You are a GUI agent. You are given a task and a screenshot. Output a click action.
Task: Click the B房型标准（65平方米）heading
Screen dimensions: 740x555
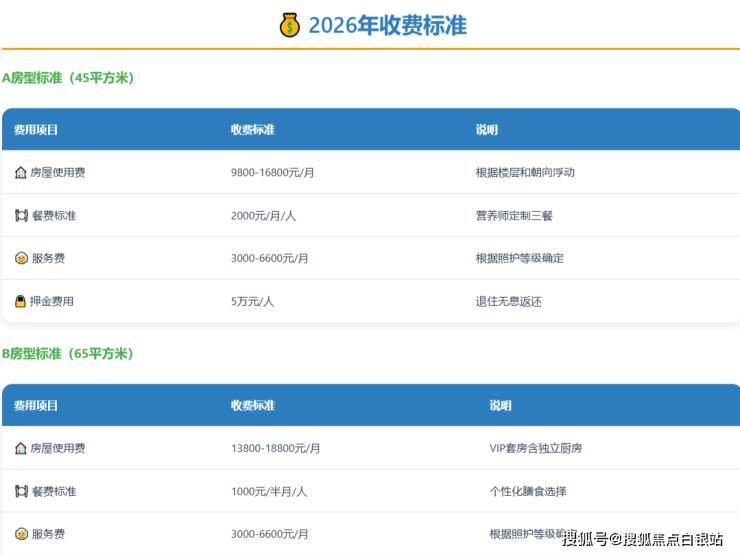(68, 354)
